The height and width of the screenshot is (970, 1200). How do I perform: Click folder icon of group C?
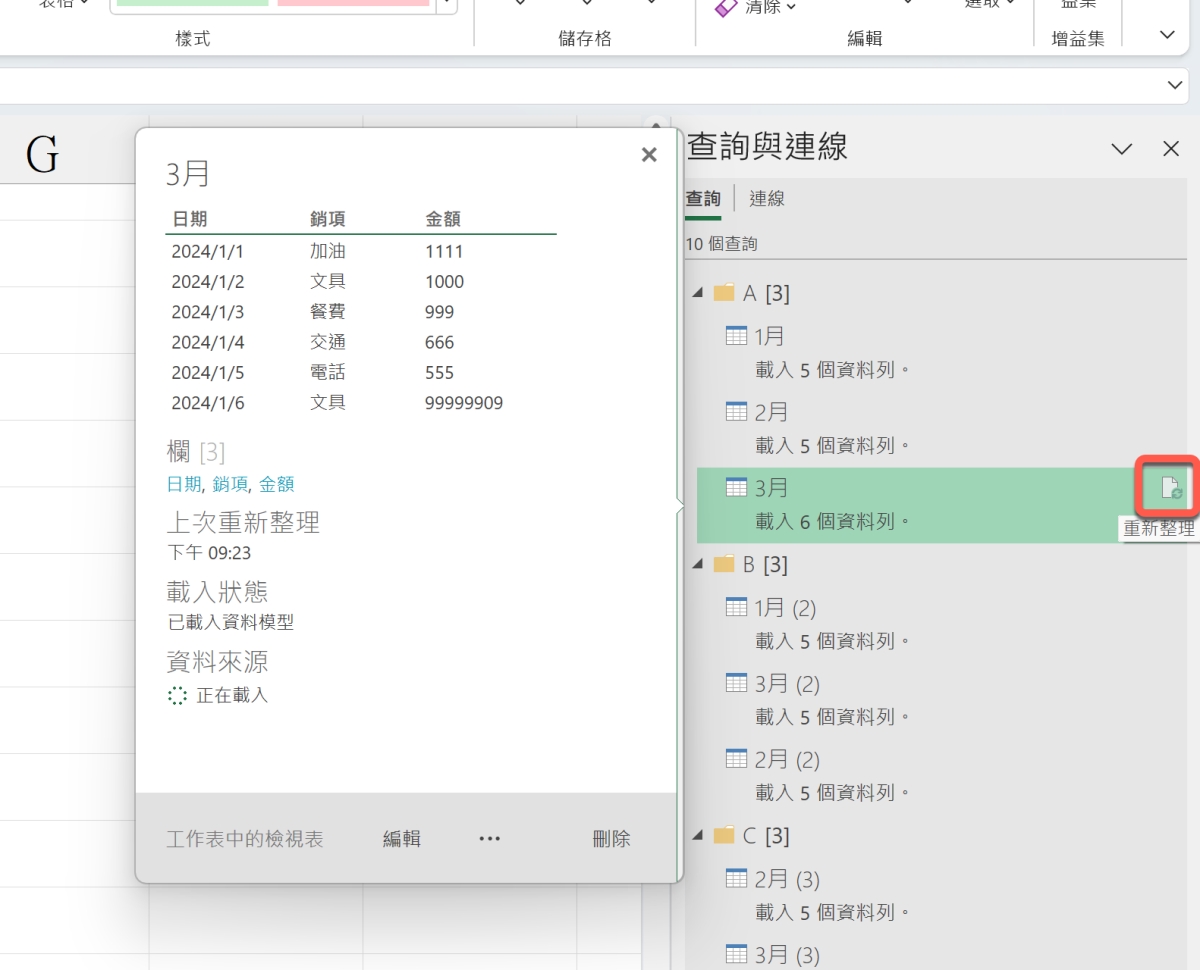[724, 836]
